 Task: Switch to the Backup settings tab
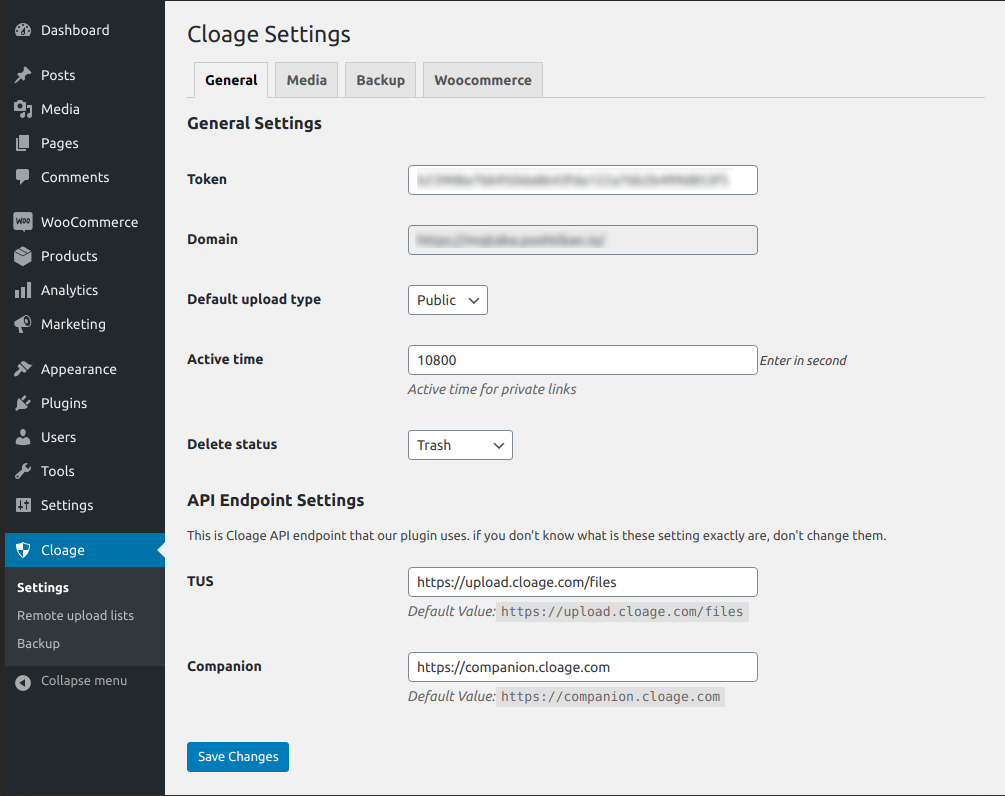[380, 80]
